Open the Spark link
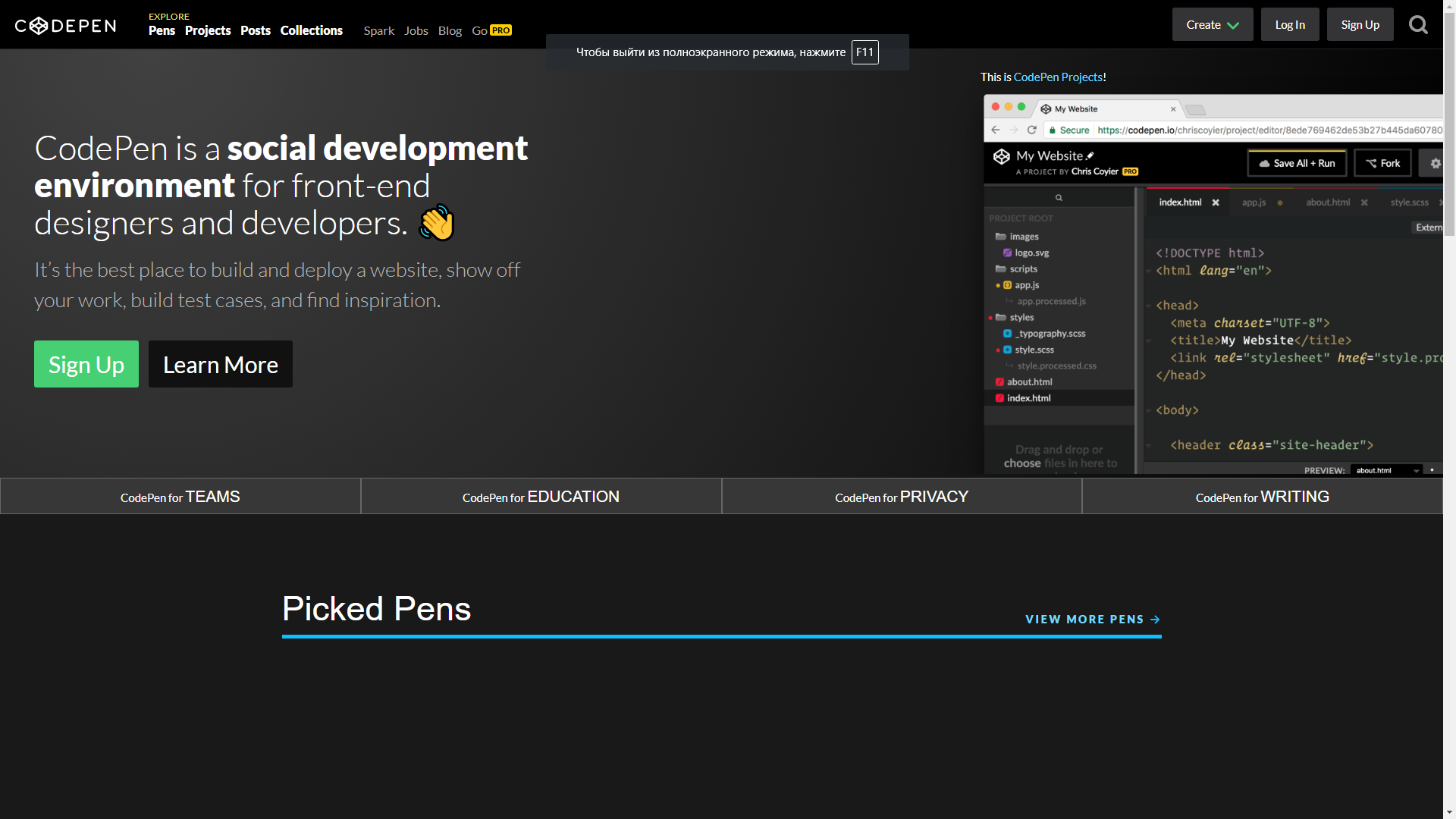The height and width of the screenshot is (819, 1456). tap(379, 30)
